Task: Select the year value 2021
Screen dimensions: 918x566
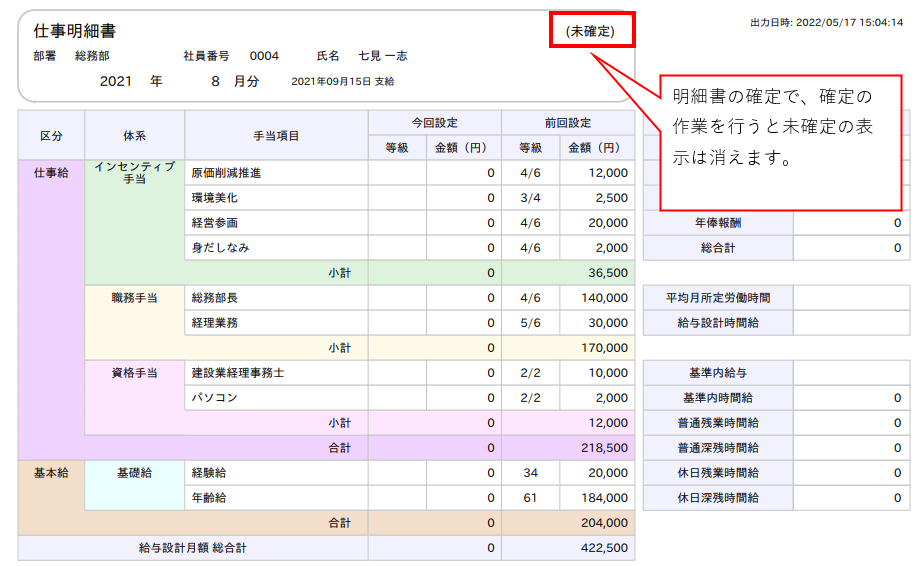Action: [117, 81]
